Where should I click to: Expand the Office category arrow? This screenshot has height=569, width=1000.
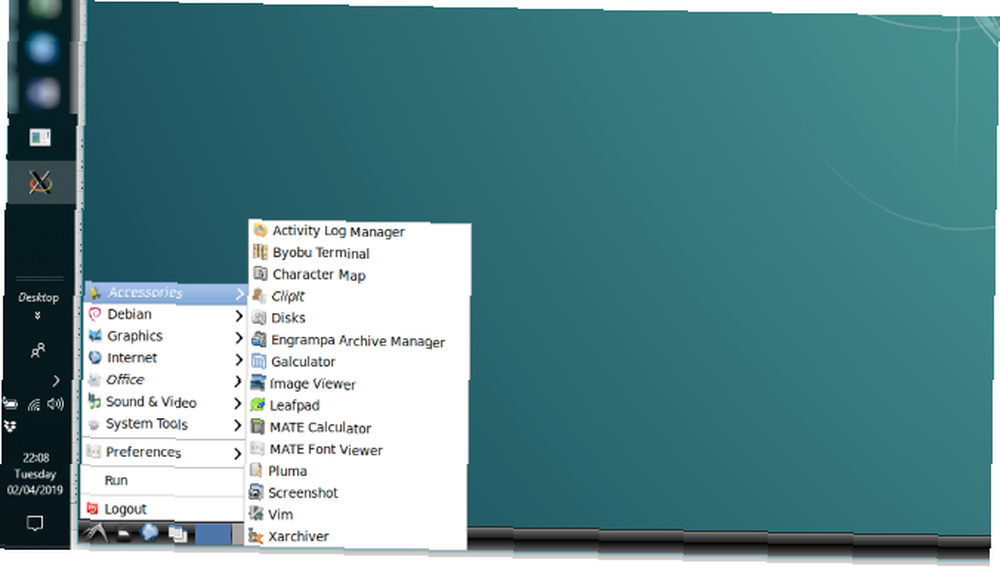238,381
